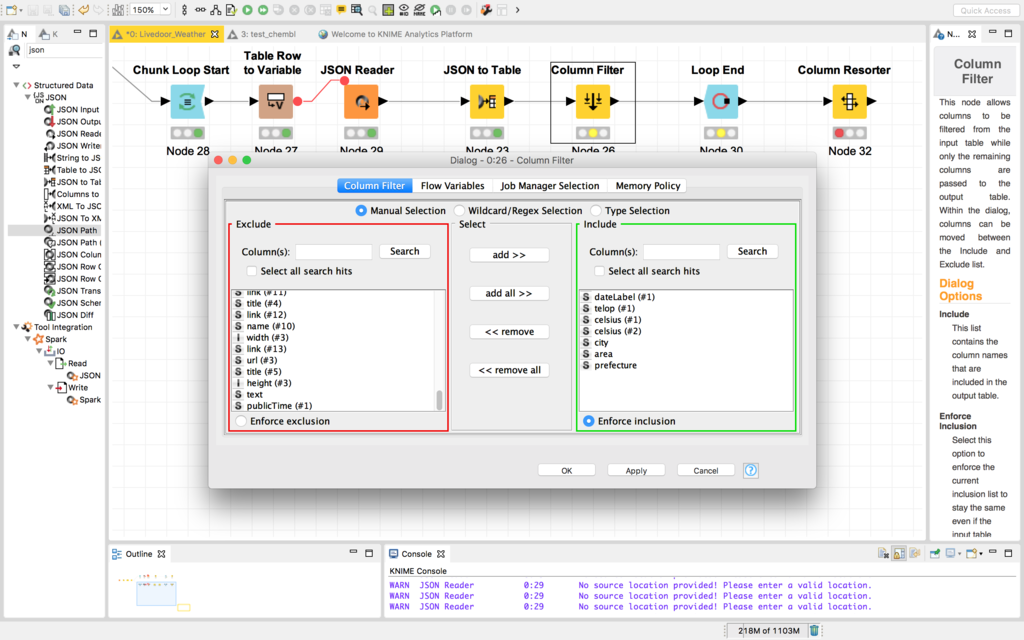1024x640 pixels.
Task: Run garbage collector trash icon
Action: point(814,630)
